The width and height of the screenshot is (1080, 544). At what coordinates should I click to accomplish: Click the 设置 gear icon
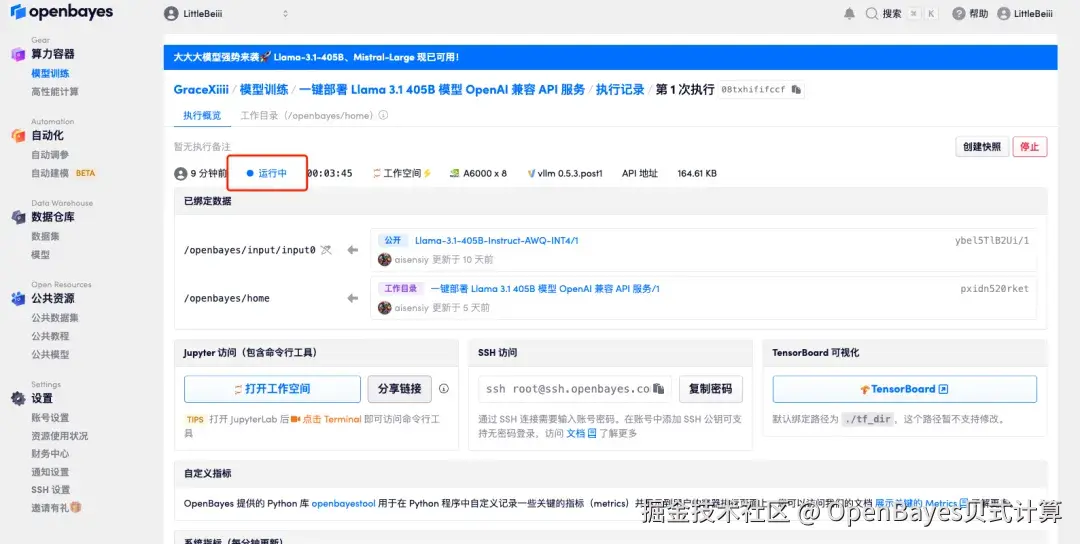coord(18,398)
